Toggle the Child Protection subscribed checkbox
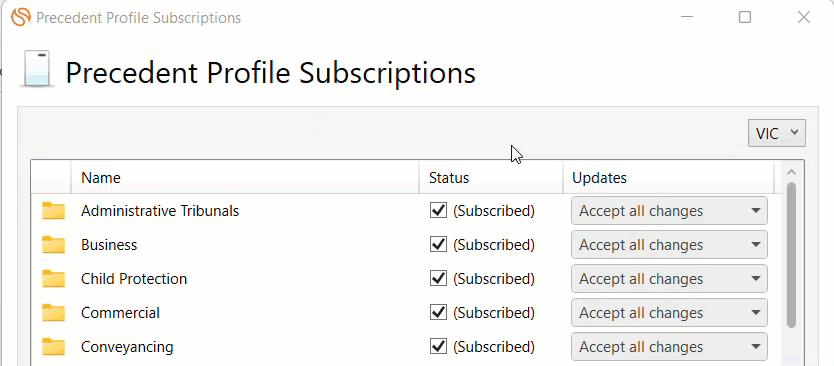The width and height of the screenshot is (834, 366). coord(438,279)
